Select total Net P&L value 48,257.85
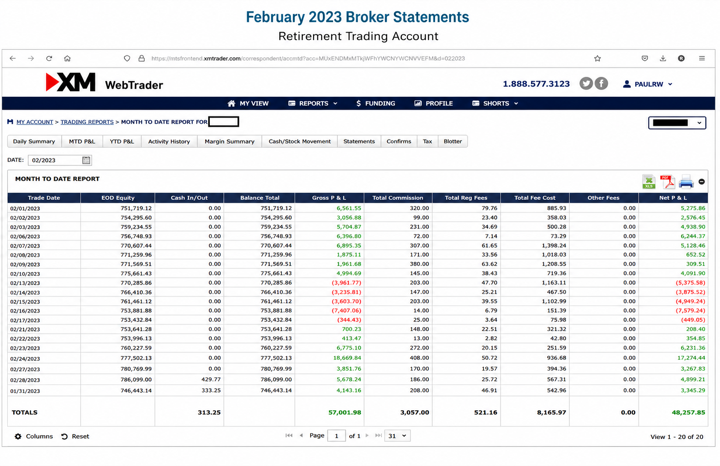Viewport: 720px width, 466px height. point(688,412)
